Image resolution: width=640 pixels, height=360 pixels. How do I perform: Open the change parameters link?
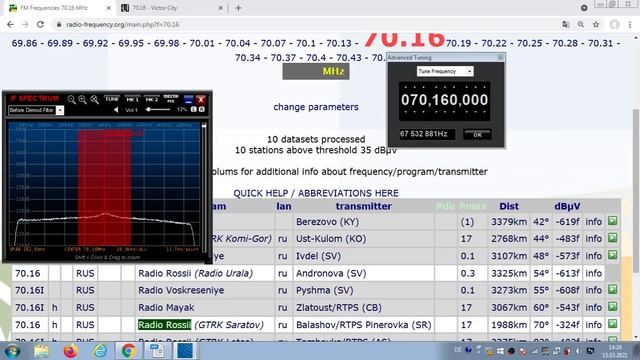click(x=316, y=107)
